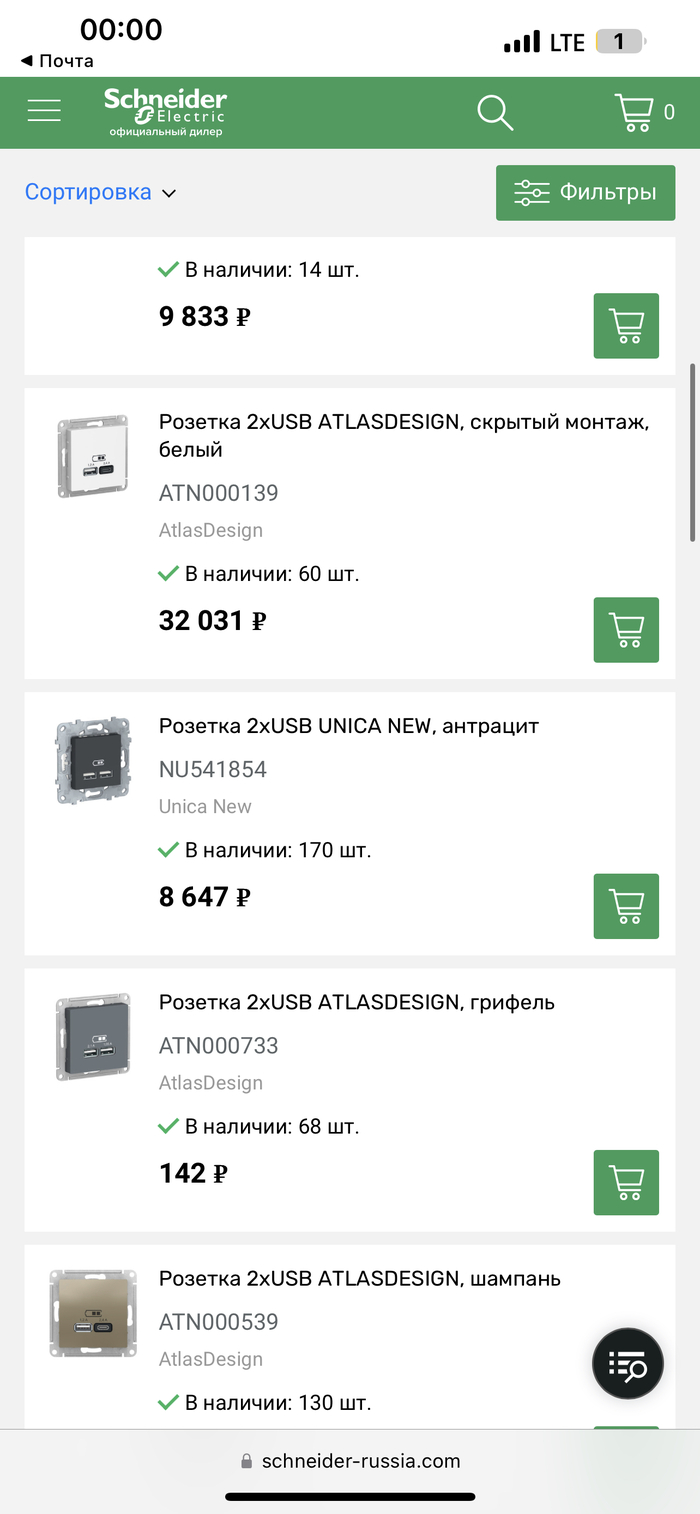The height and width of the screenshot is (1514, 700).
Task: Open the floating catalog search button
Action: point(628,1364)
